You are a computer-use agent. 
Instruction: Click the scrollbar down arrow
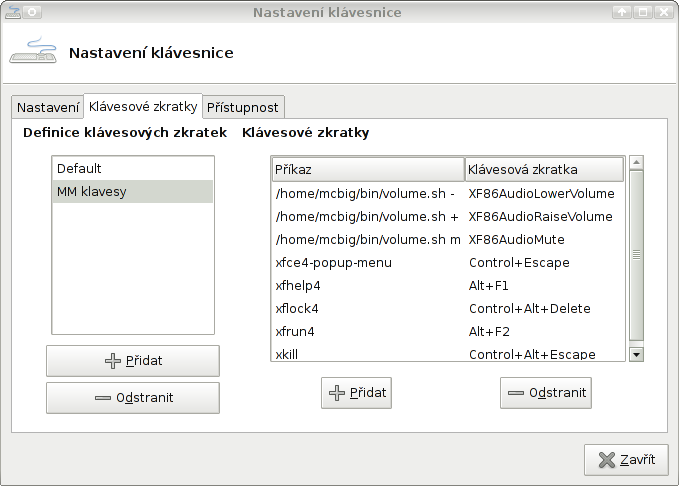coord(636,353)
